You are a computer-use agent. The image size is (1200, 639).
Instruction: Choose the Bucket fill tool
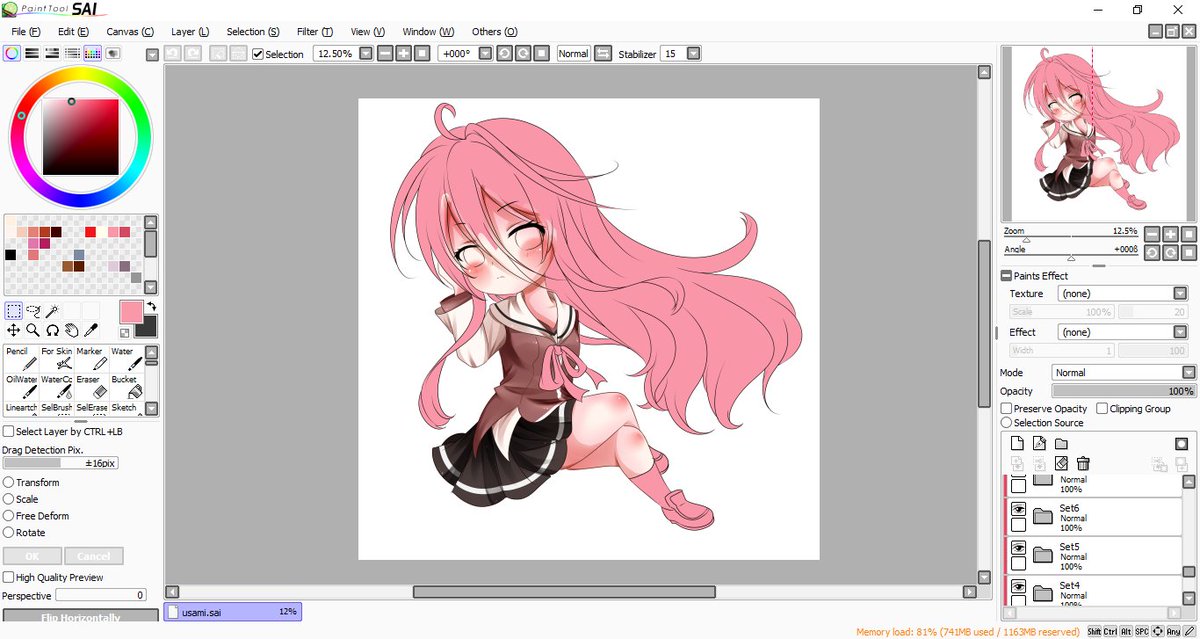tap(126, 387)
